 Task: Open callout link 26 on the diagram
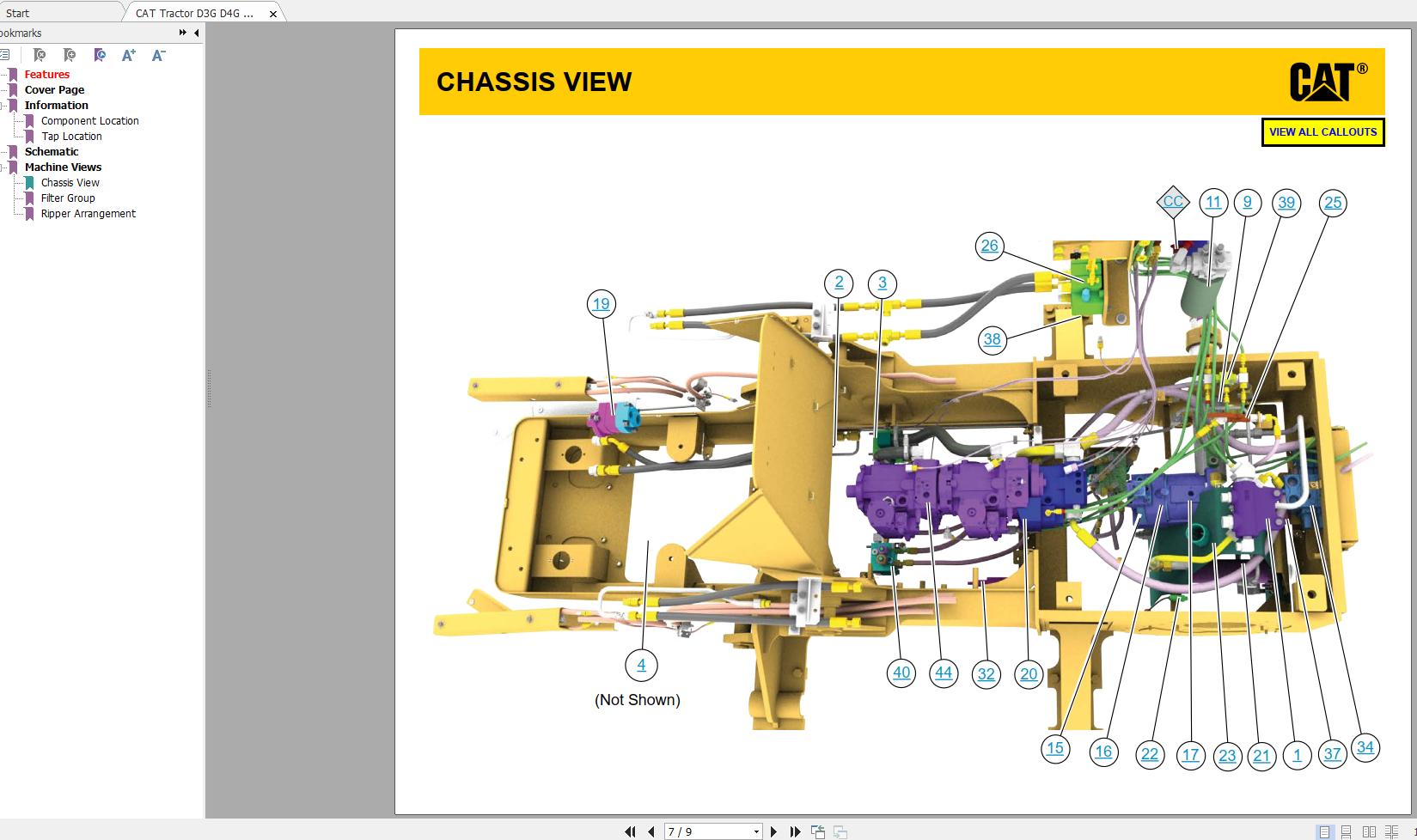click(990, 246)
